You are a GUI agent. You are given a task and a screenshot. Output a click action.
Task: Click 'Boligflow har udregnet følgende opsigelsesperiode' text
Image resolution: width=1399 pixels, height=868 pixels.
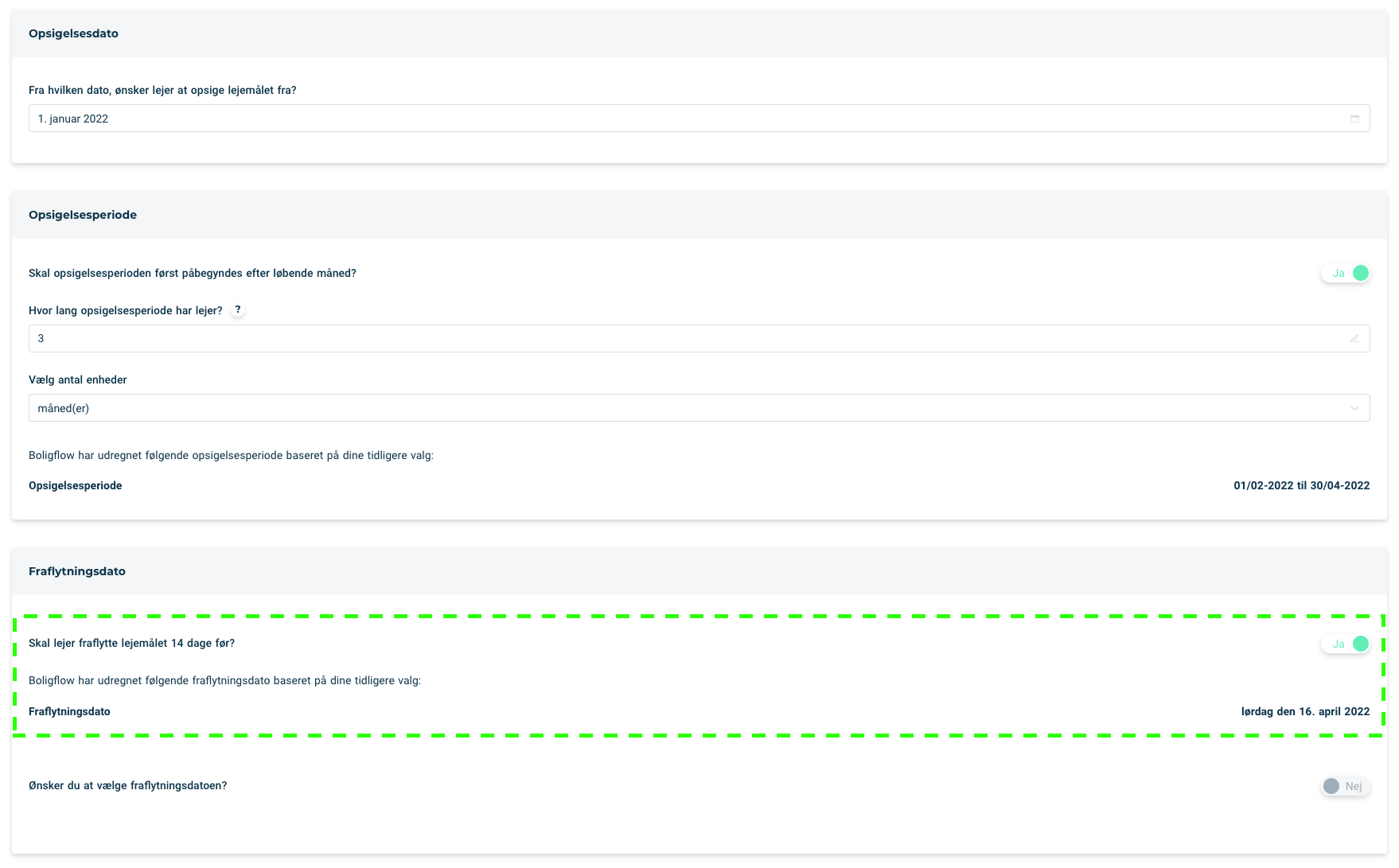pyautogui.click(x=231, y=455)
